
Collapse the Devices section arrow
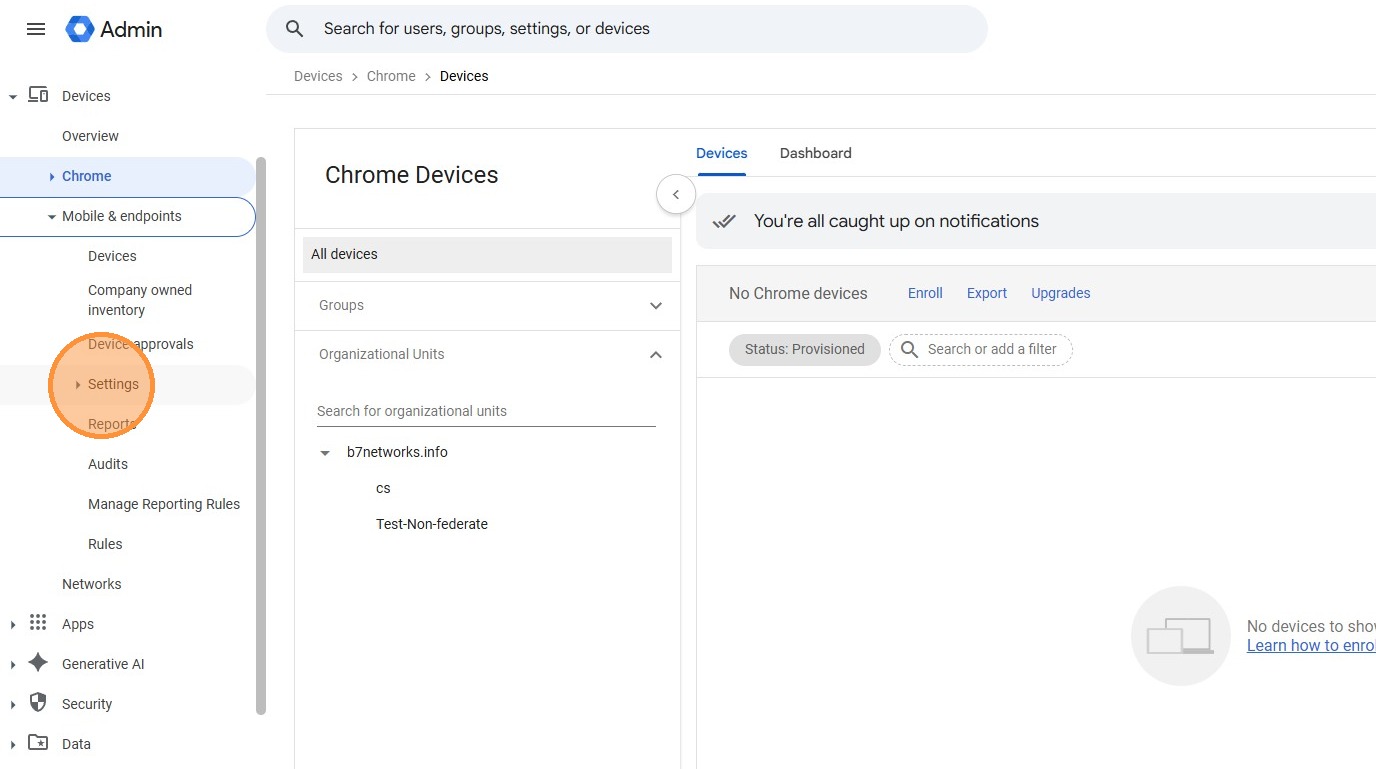pos(12,97)
